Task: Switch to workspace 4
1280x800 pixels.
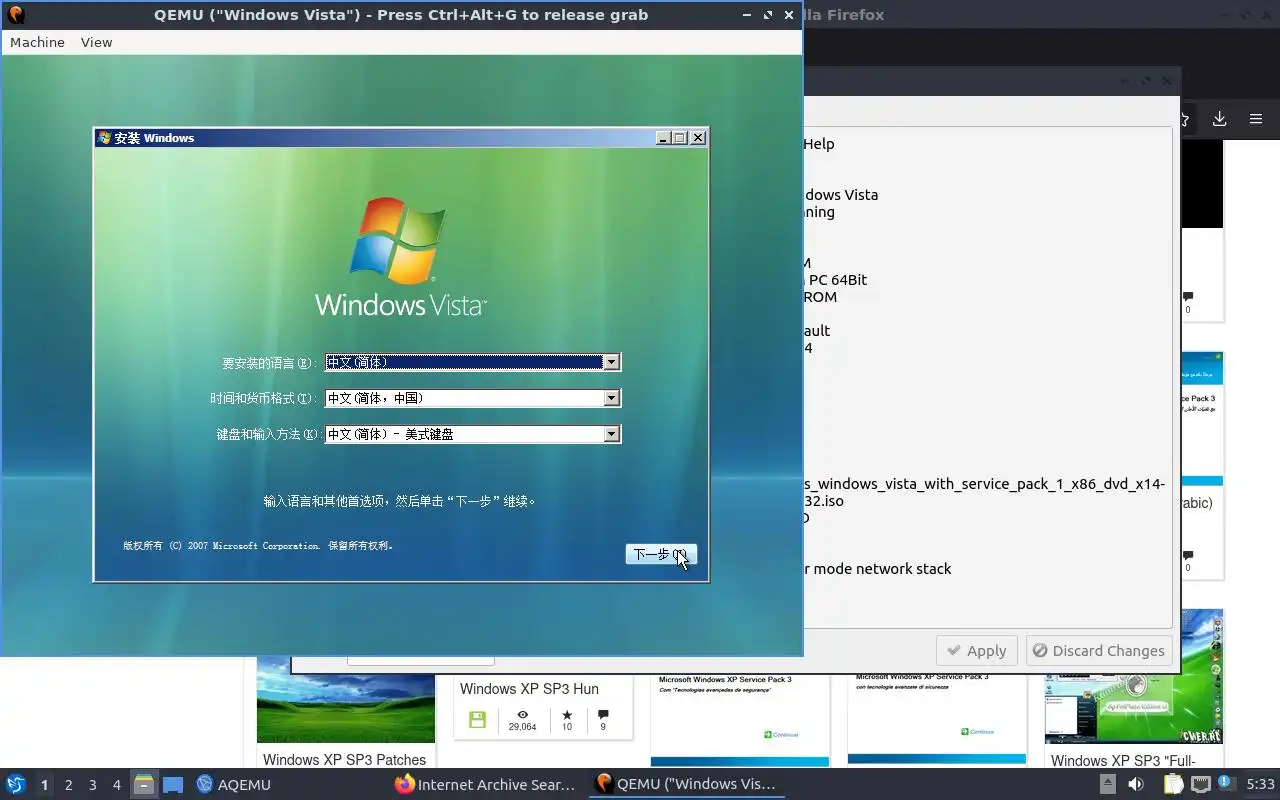Action: click(117, 785)
